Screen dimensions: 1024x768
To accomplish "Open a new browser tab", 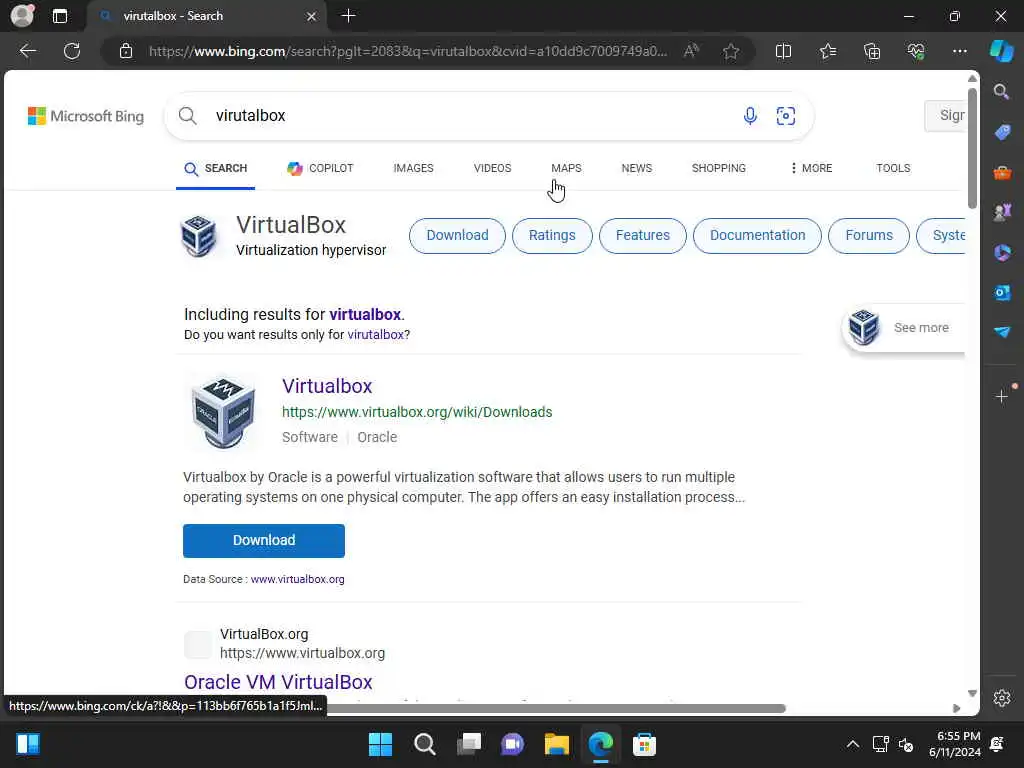I will click(x=348, y=16).
